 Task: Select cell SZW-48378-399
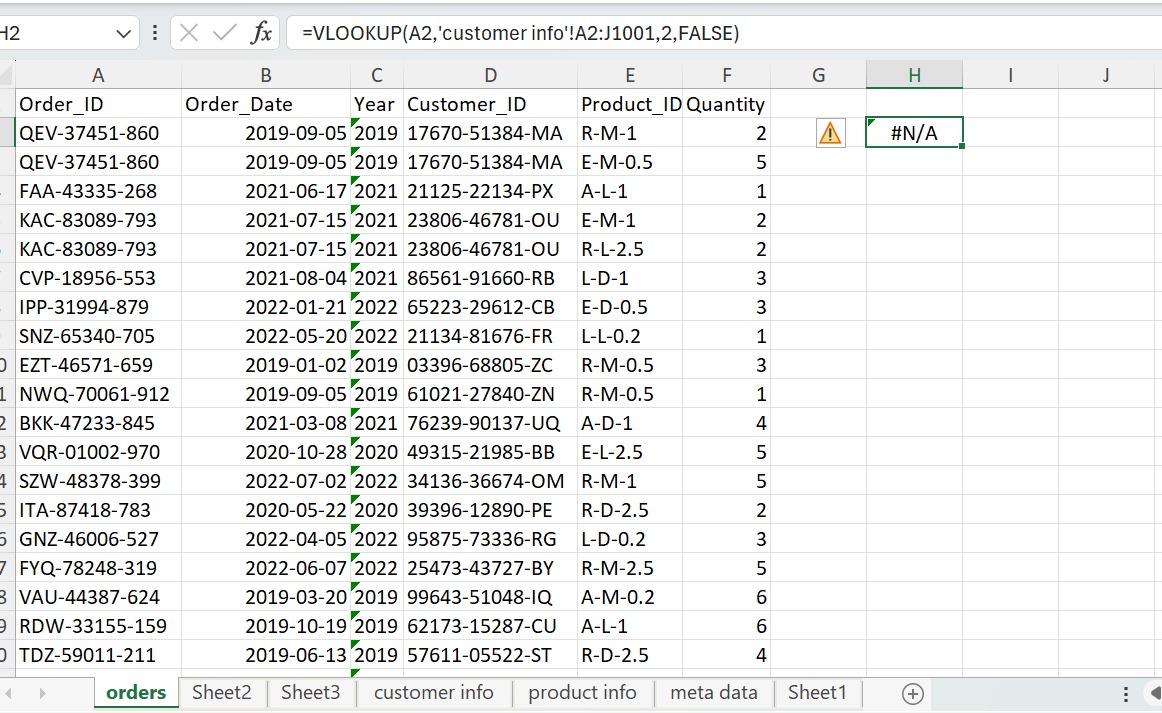(98, 481)
